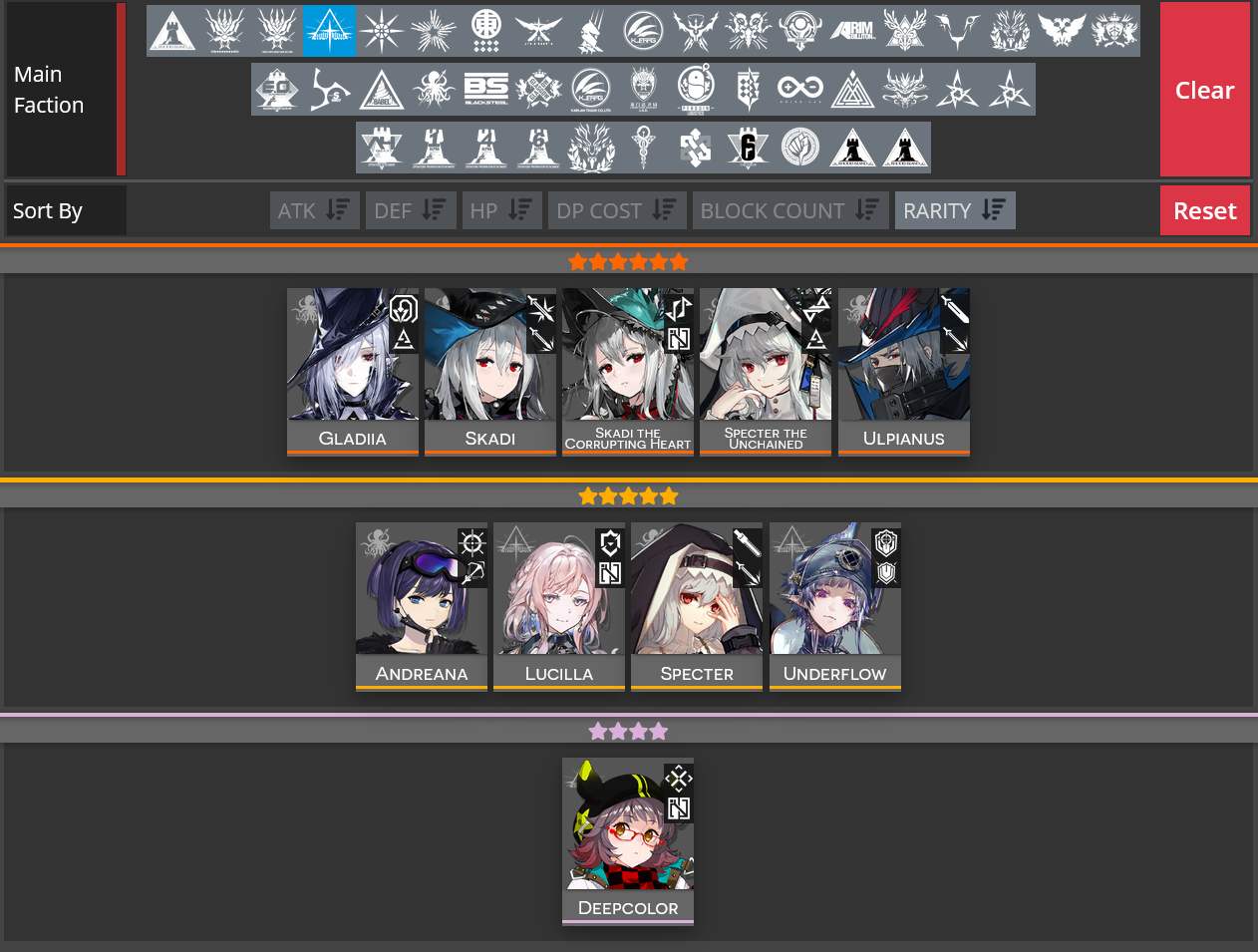1258x952 pixels.
Task: Select the S.W.E.E.P. three-armed faction icon
Action: (x=329, y=90)
